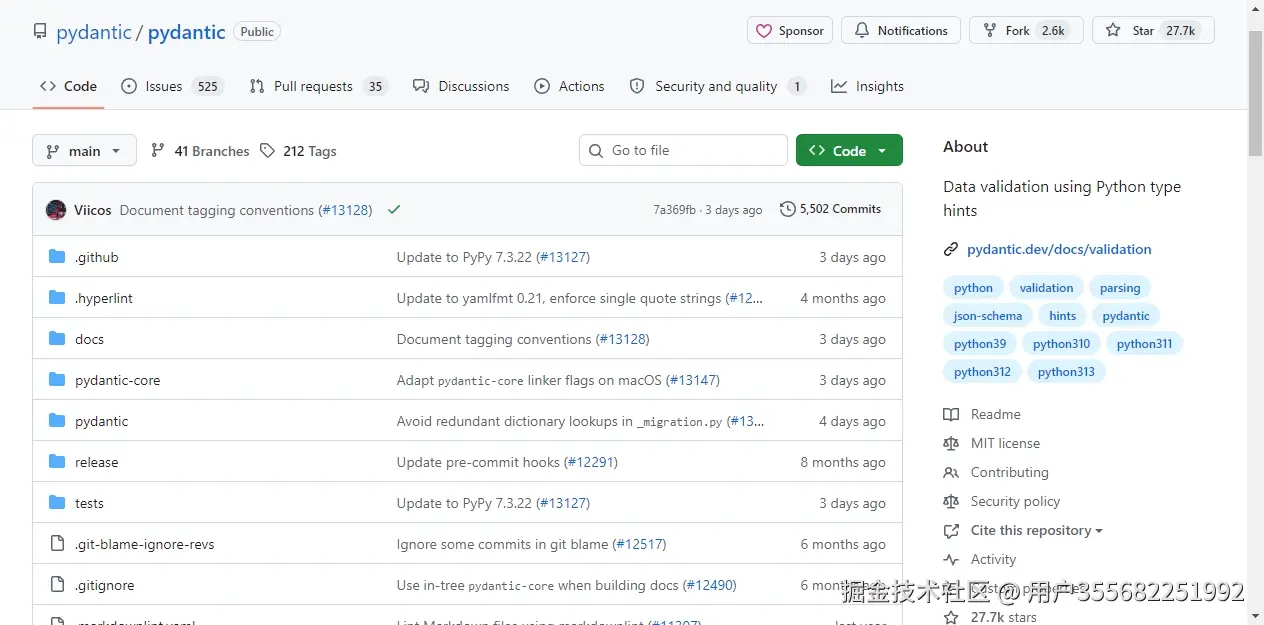Open the 5,502 Commits link

pos(831,209)
